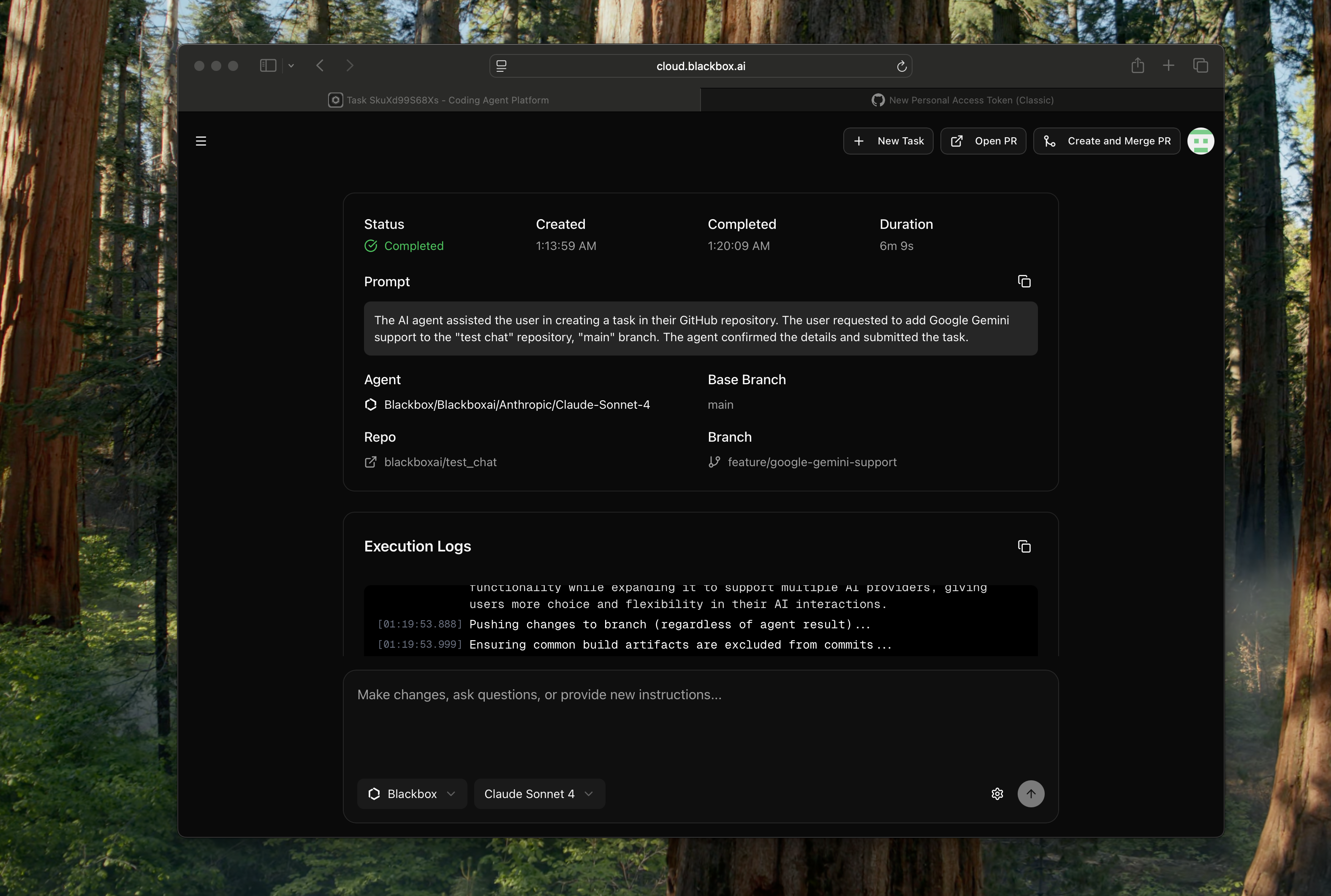The width and height of the screenshot is (1331, 896).
Task: Expand the Blackbox agent dropdown
Action: (x=411, y=794)
